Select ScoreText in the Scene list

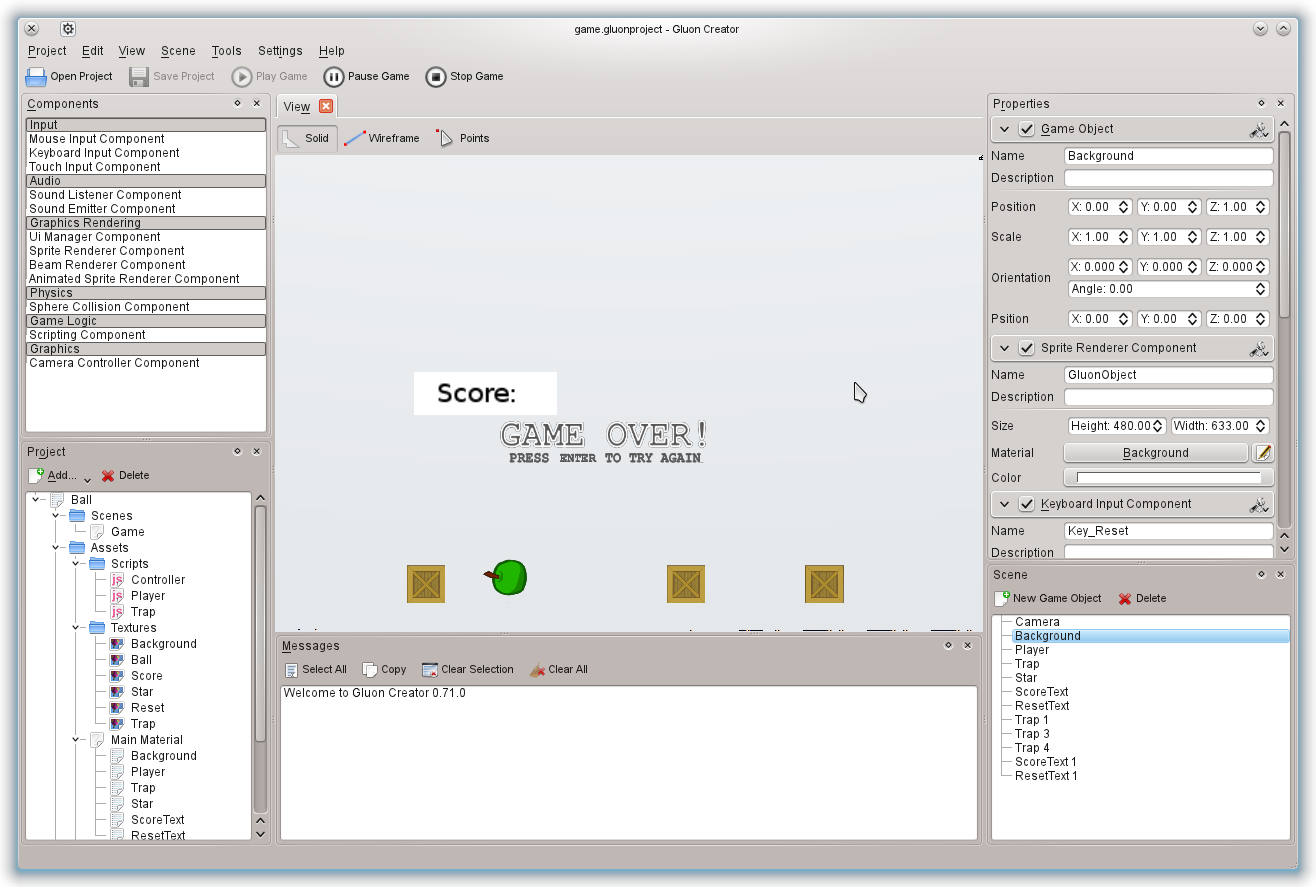(x=1042, y=692)
